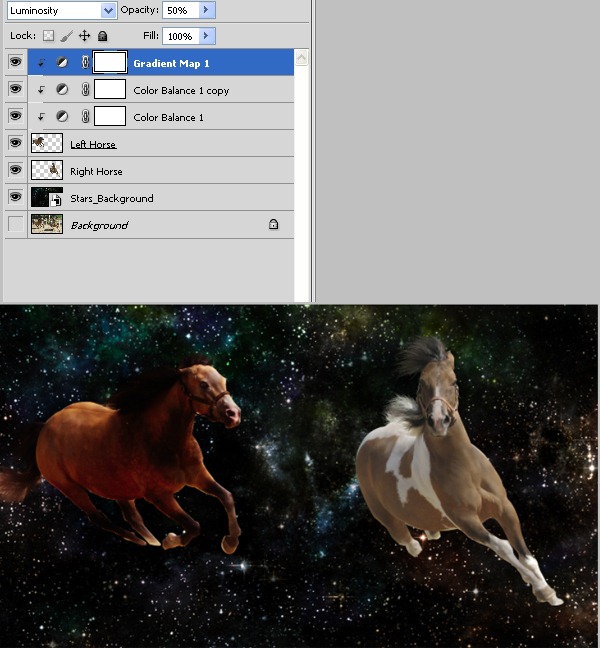
Task: Click the lock transparent pixels icon
Action: [x=49, y=36]
